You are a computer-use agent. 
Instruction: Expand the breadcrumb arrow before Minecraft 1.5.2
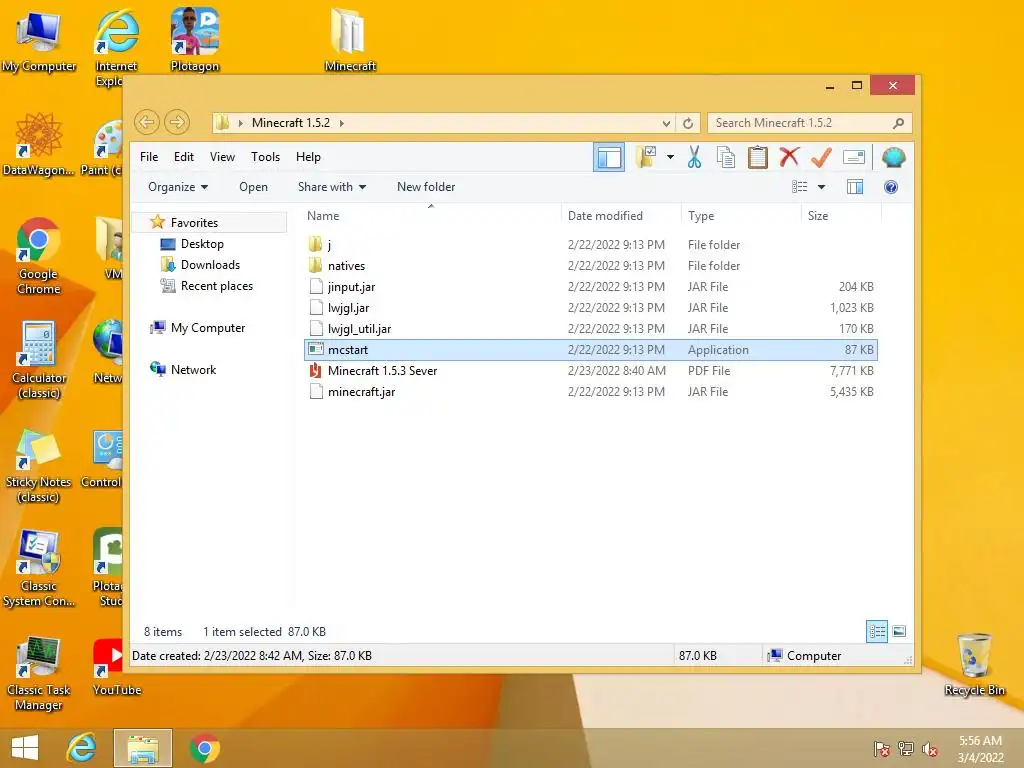[x=240, y=123]
